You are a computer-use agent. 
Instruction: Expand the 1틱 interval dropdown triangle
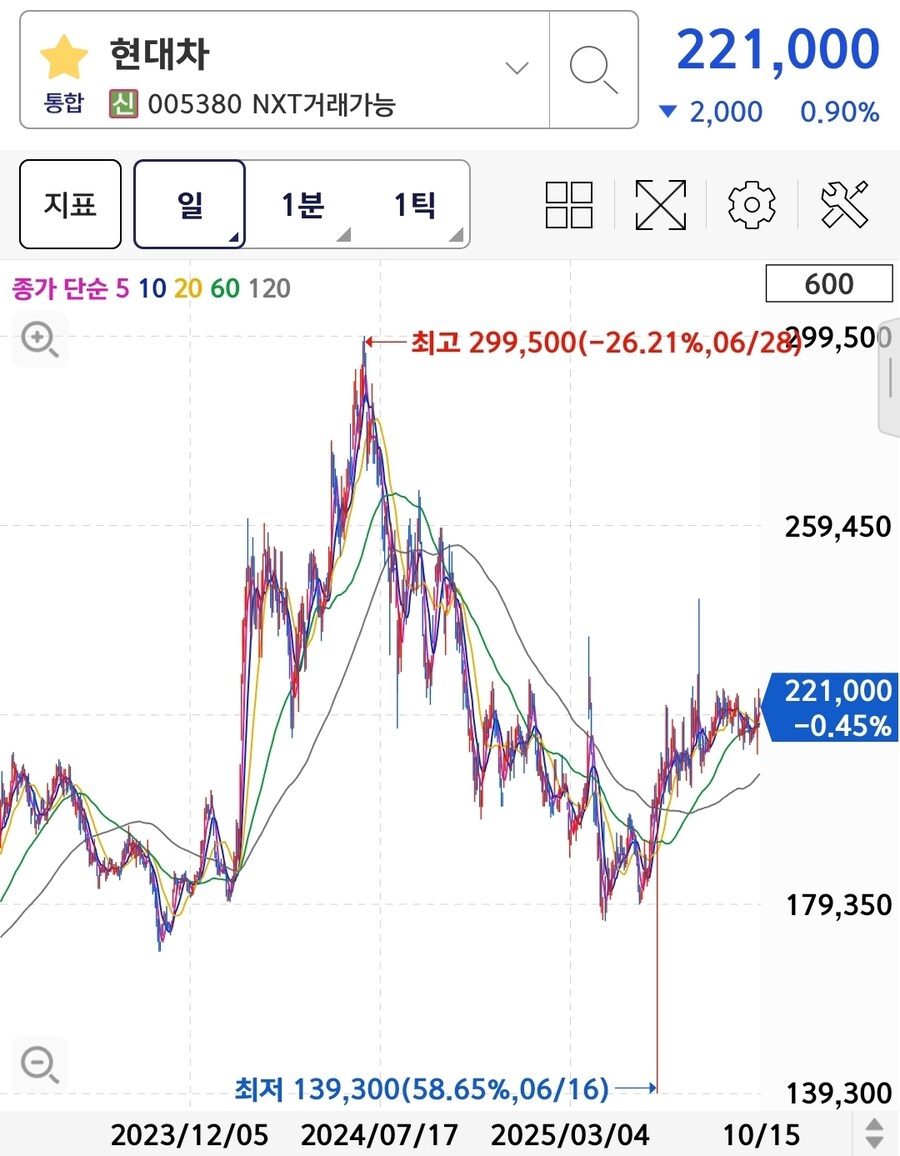coord(458,233)
